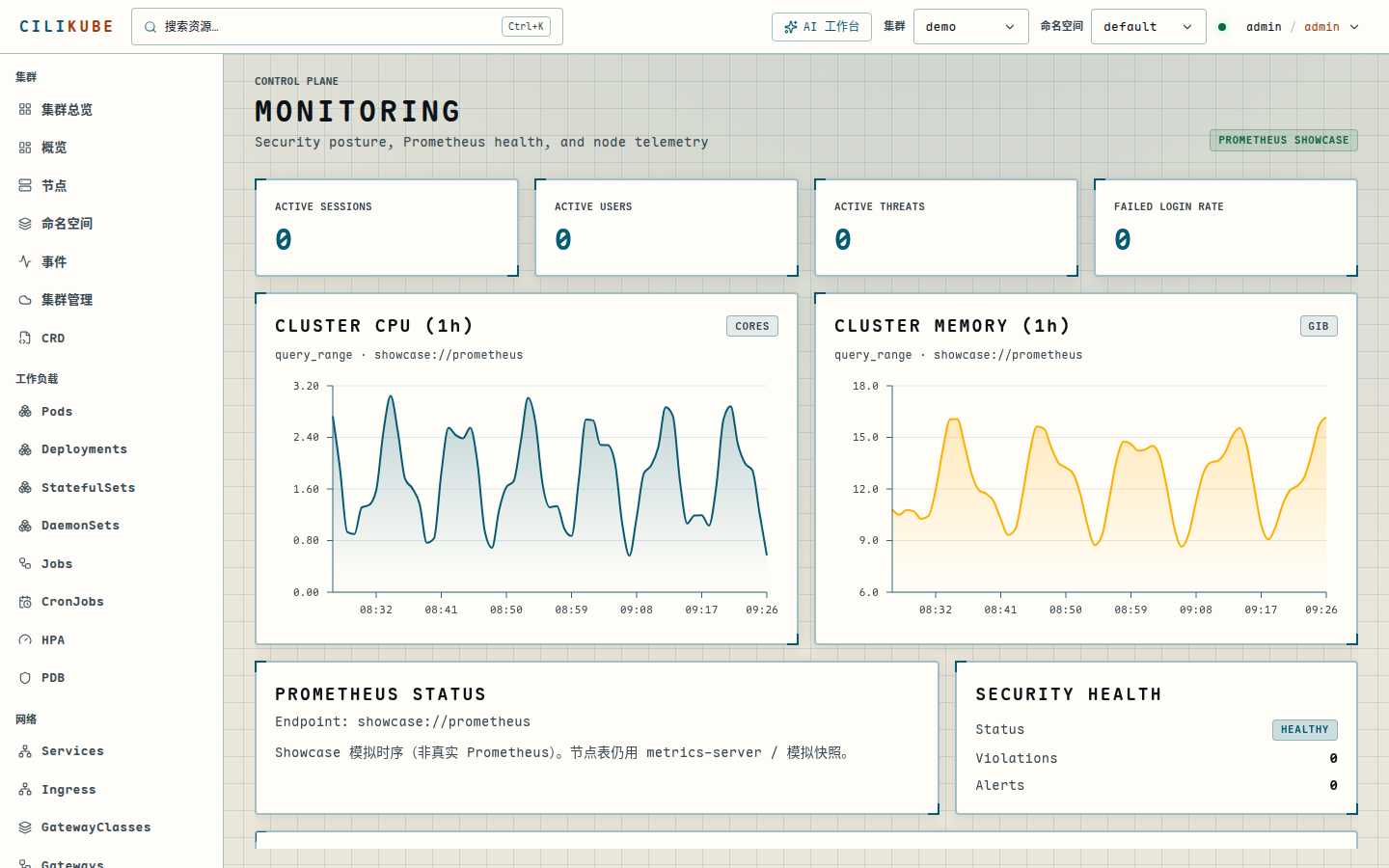Click the CORES unit badge
The image size is (1389, 868).
point(752,326)
